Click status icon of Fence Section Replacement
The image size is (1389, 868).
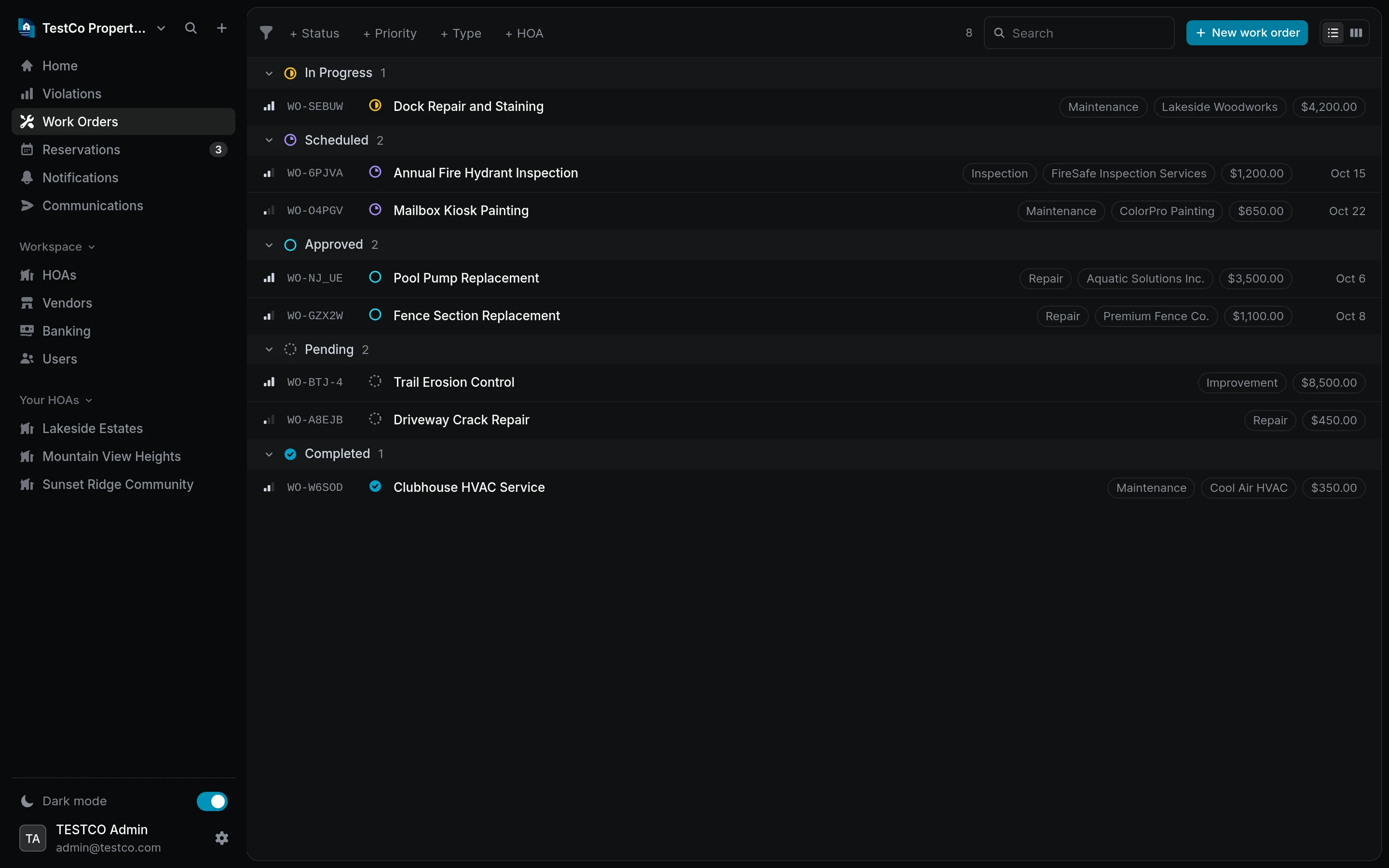(375, 314)
